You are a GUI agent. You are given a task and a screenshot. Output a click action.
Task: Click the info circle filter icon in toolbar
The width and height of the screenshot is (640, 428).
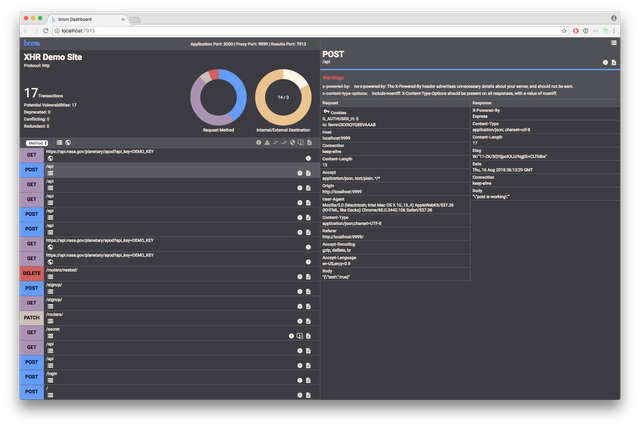click(258, 142)
